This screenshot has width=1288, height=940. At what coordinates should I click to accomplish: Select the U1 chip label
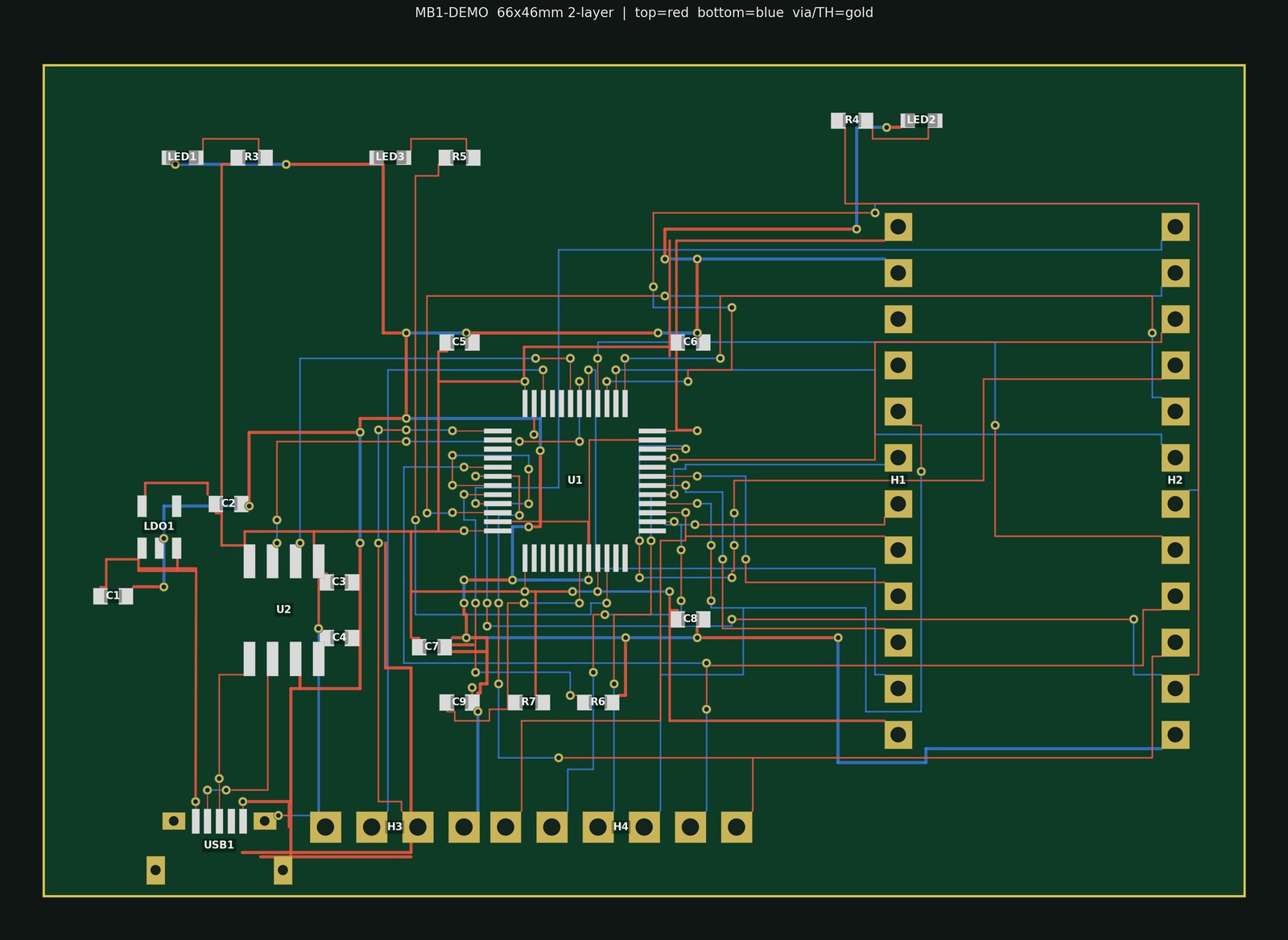click(x=575, y=480)
